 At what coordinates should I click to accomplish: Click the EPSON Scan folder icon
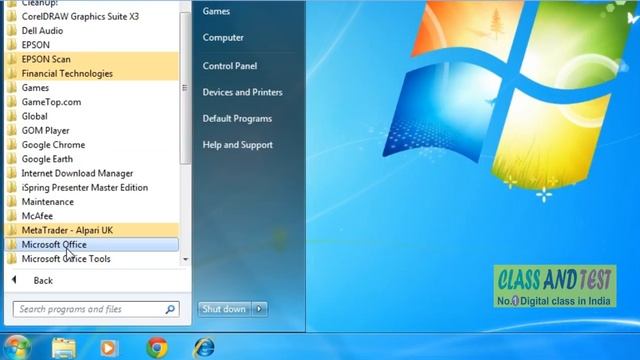pos(12,59)
